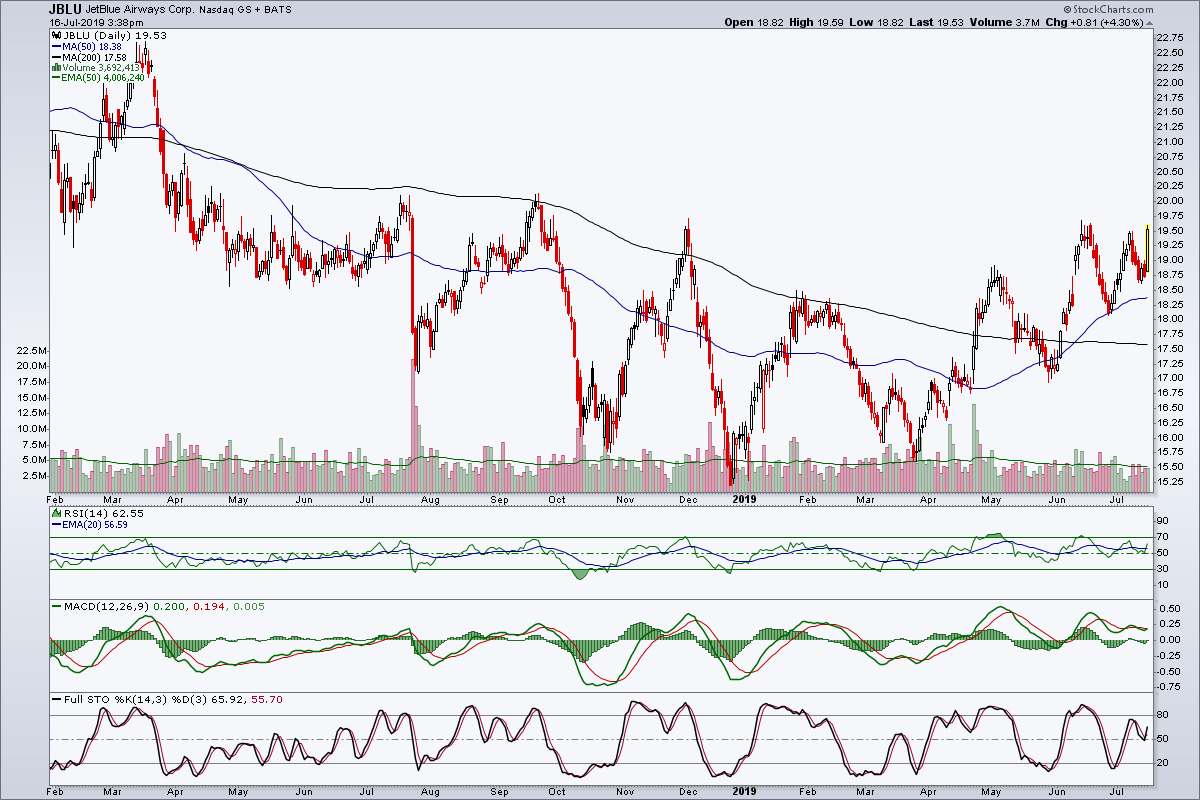Click the Nasdaq GS + BATS exchange label
The width and height of the screenshot is (1200, 800).
pyautogui.click(x=247, y=8)
